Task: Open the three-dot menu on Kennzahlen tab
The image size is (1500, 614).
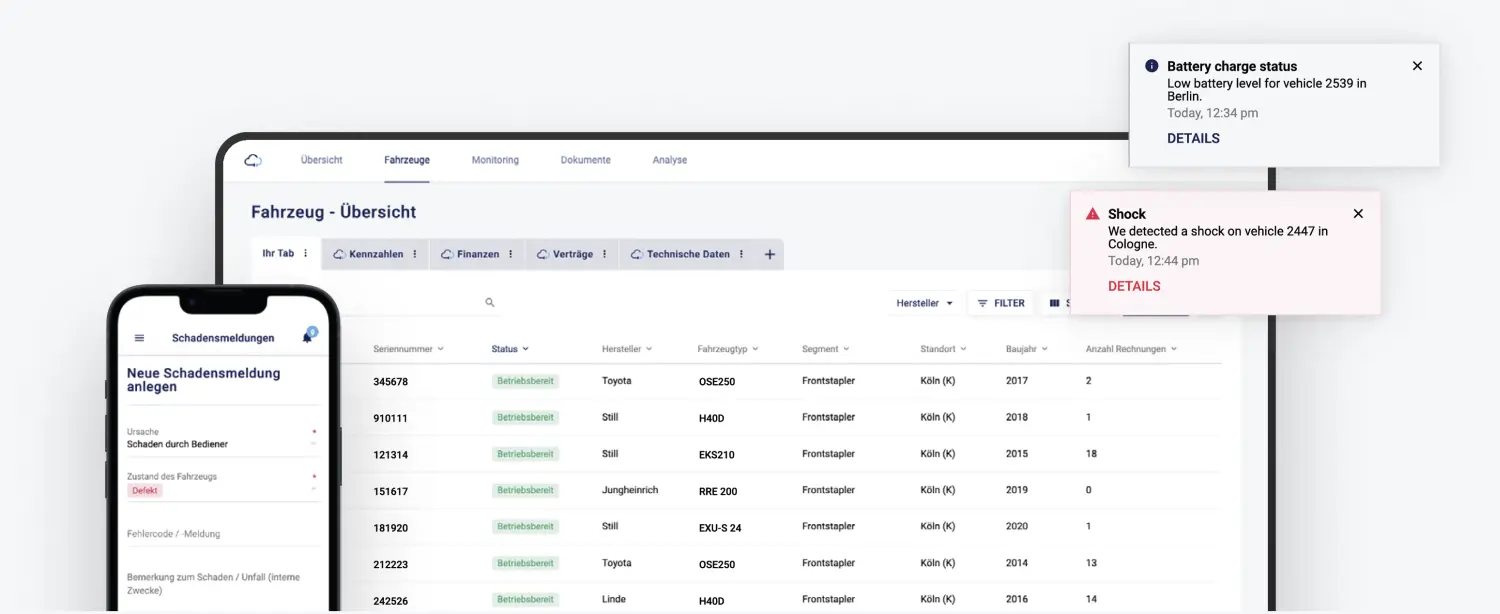Action: coord(415,255)
